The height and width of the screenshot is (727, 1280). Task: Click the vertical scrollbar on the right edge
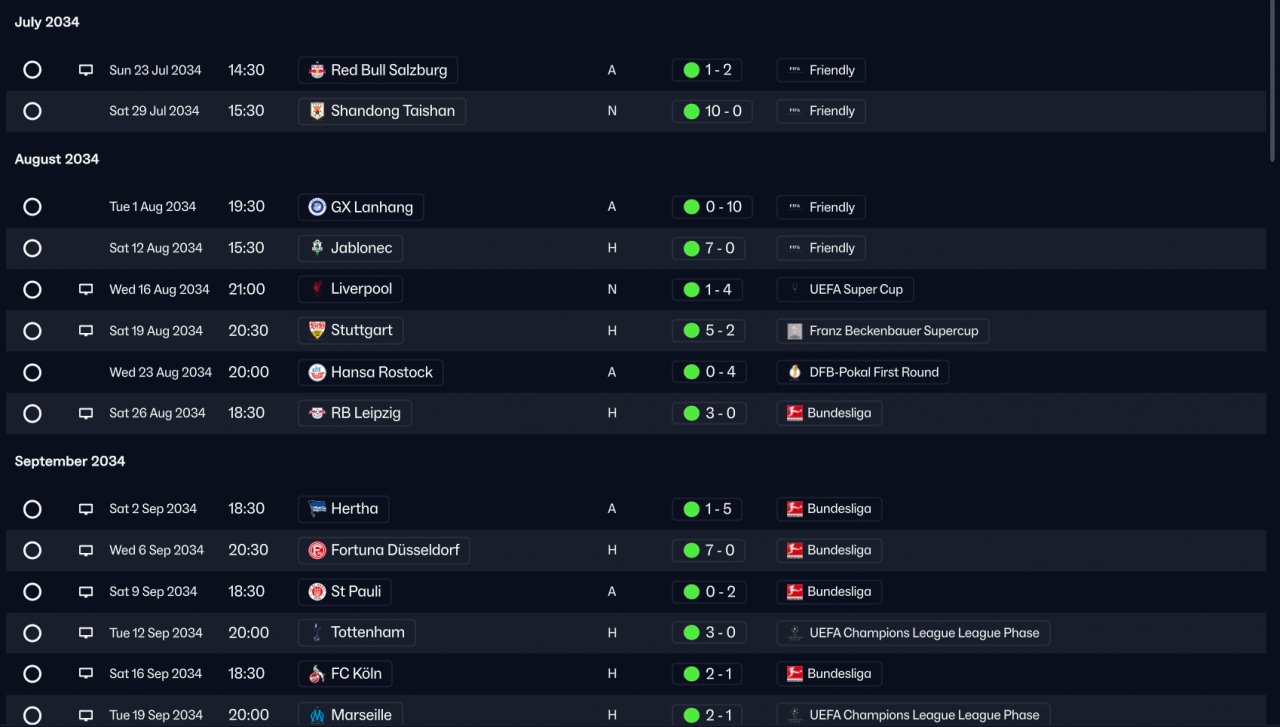[1273, 80]
